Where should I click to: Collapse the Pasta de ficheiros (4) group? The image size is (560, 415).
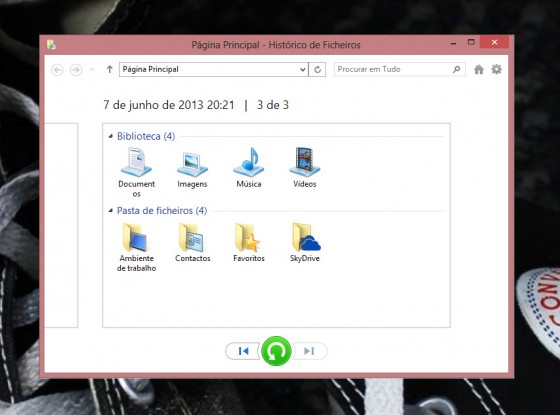pos(111,210)
